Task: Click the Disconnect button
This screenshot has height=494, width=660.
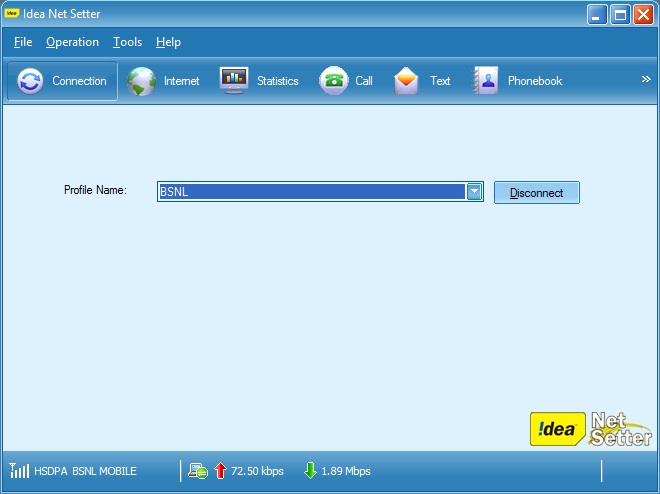Action: point(537,192)
